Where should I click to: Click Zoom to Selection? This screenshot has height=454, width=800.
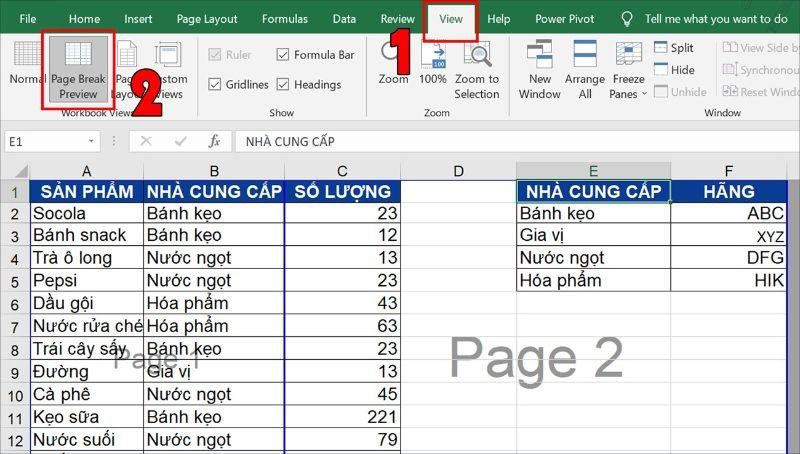(x=477, y=71)
